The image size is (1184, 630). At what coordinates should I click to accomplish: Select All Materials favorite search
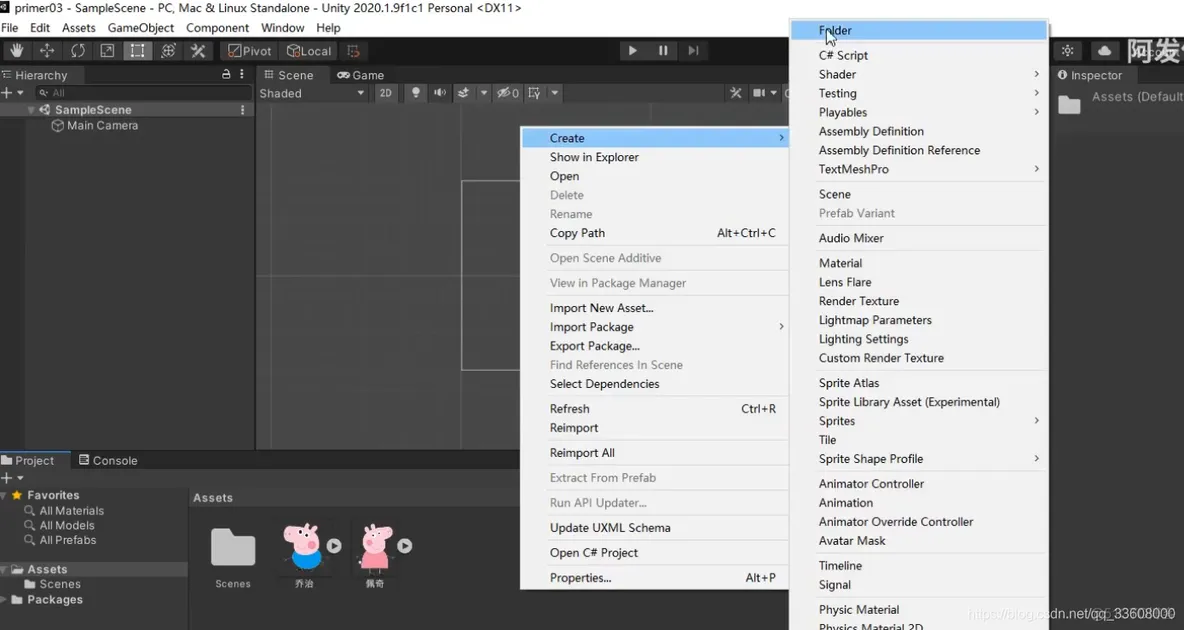point(72,511)
